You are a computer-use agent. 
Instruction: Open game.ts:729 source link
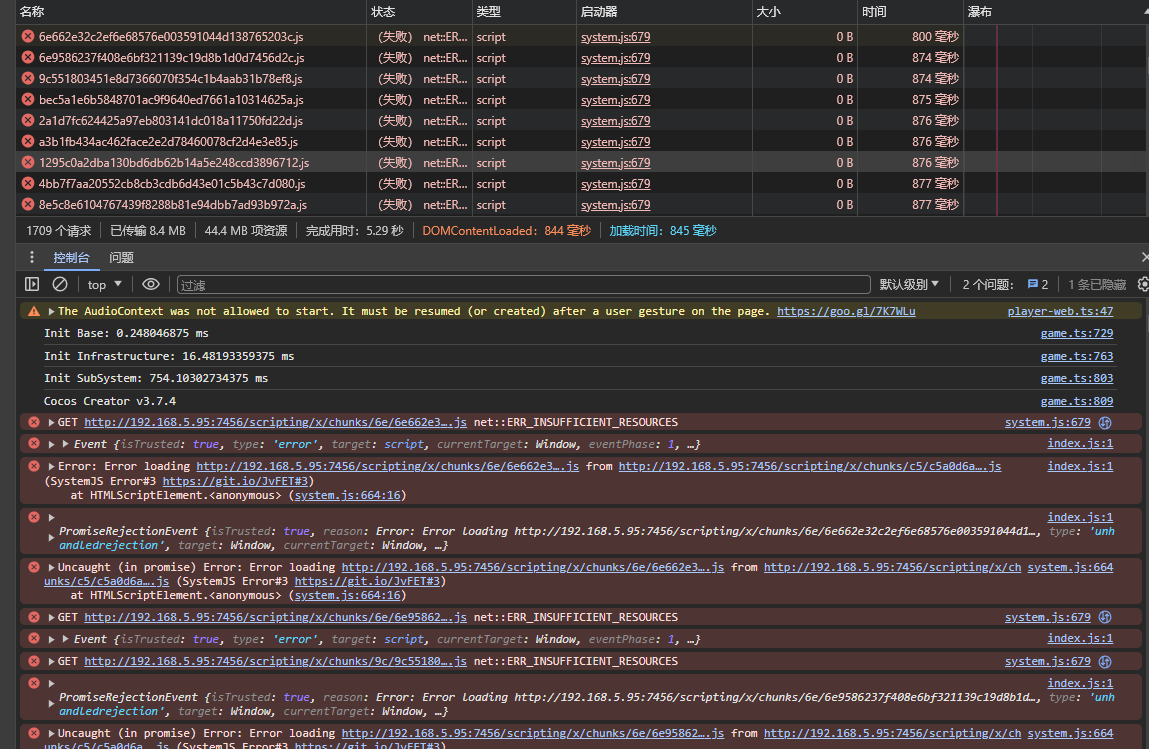click(x=1076, y=333)
